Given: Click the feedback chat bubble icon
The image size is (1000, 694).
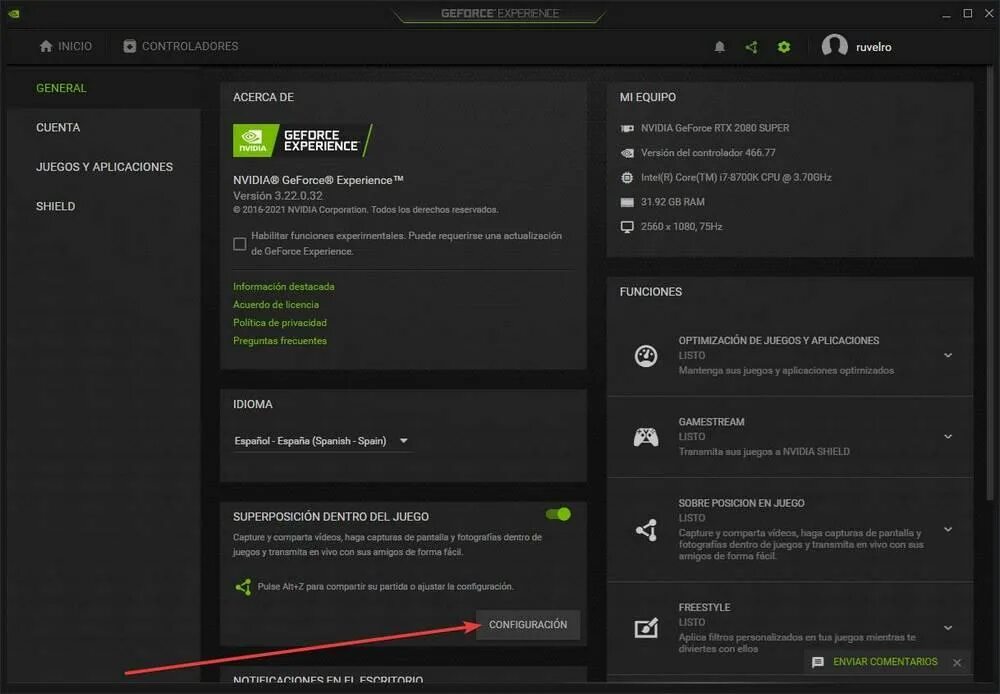Looking at the screenshot, I should (x=818, y=662).
